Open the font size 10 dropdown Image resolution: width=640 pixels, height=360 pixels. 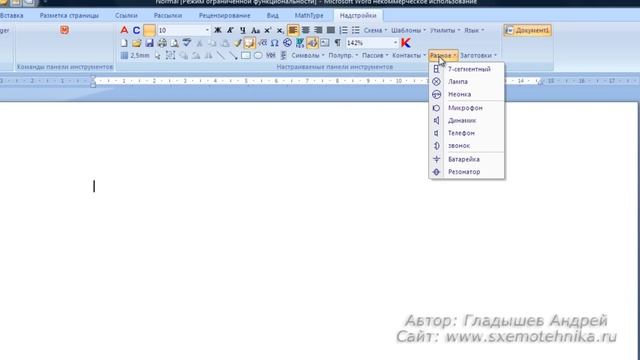pos(207,30)
